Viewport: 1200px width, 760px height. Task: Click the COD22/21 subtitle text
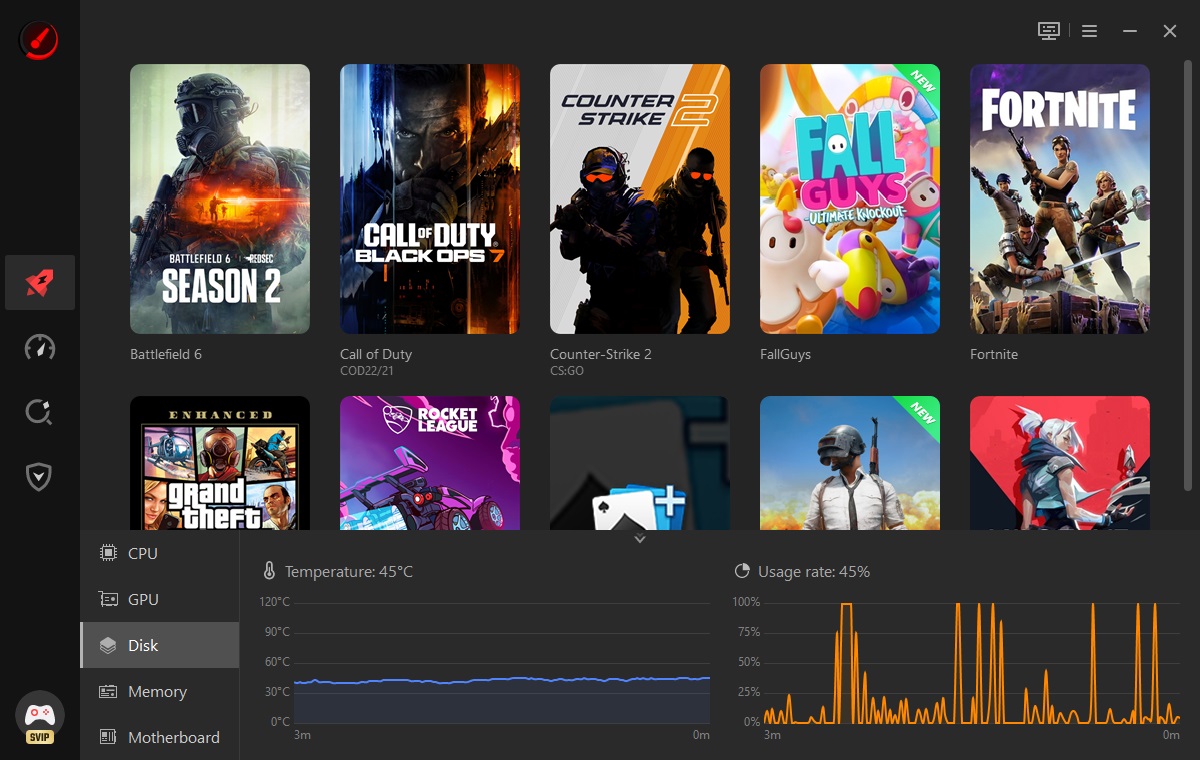(366, 371)
